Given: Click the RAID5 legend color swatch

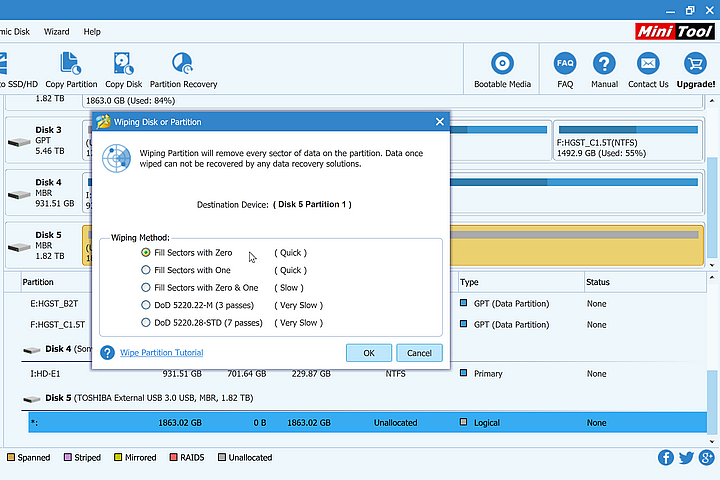Looking at the screenshot, I should pos(174,457).
